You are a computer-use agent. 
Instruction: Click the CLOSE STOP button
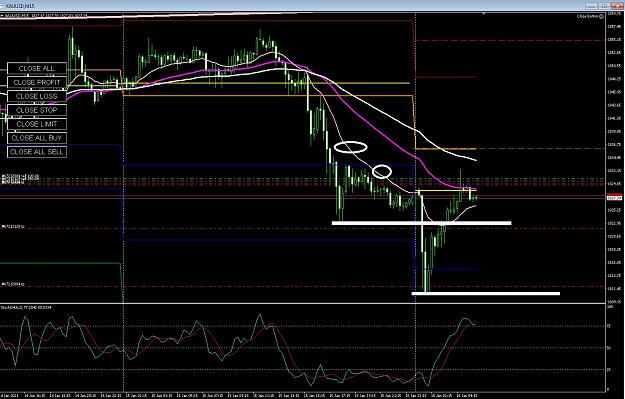[37, 110]
